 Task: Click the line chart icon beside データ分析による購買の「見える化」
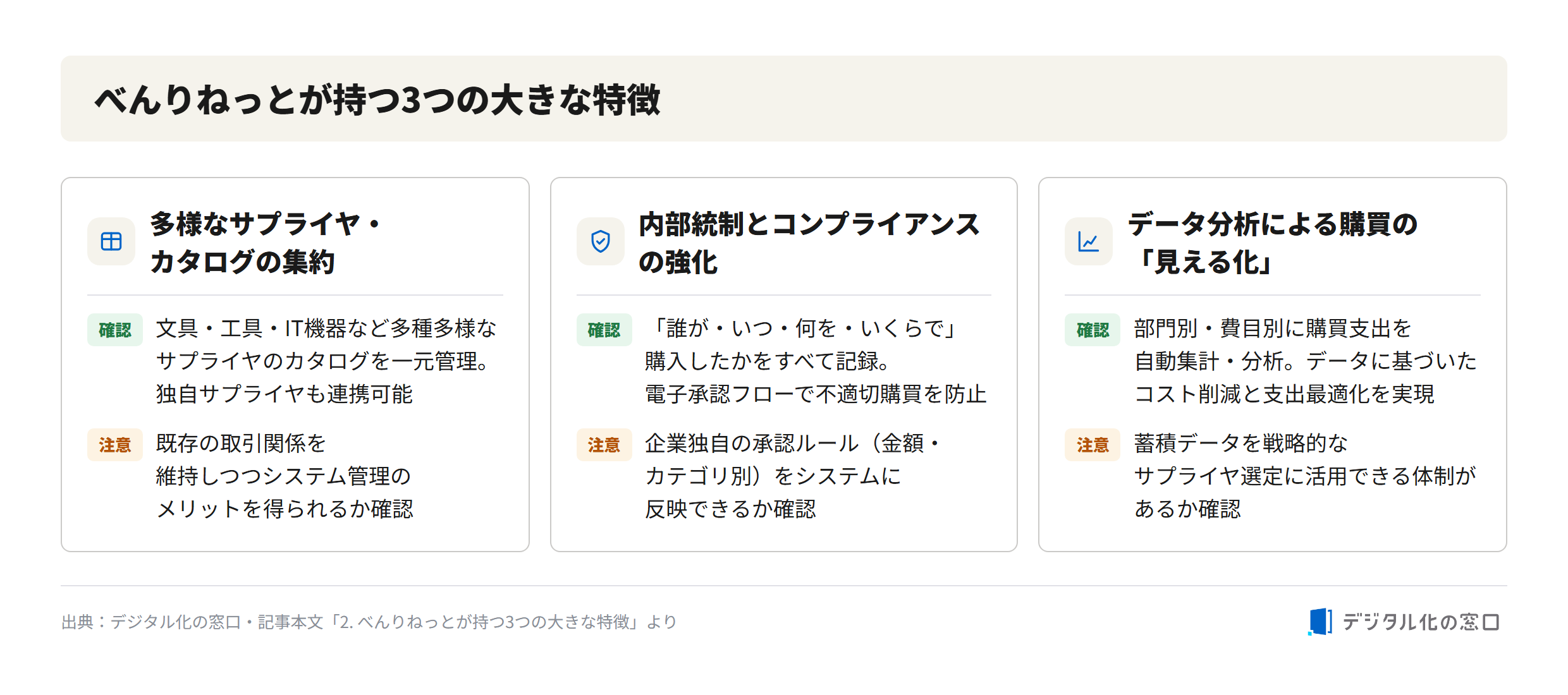(1088, 241)
